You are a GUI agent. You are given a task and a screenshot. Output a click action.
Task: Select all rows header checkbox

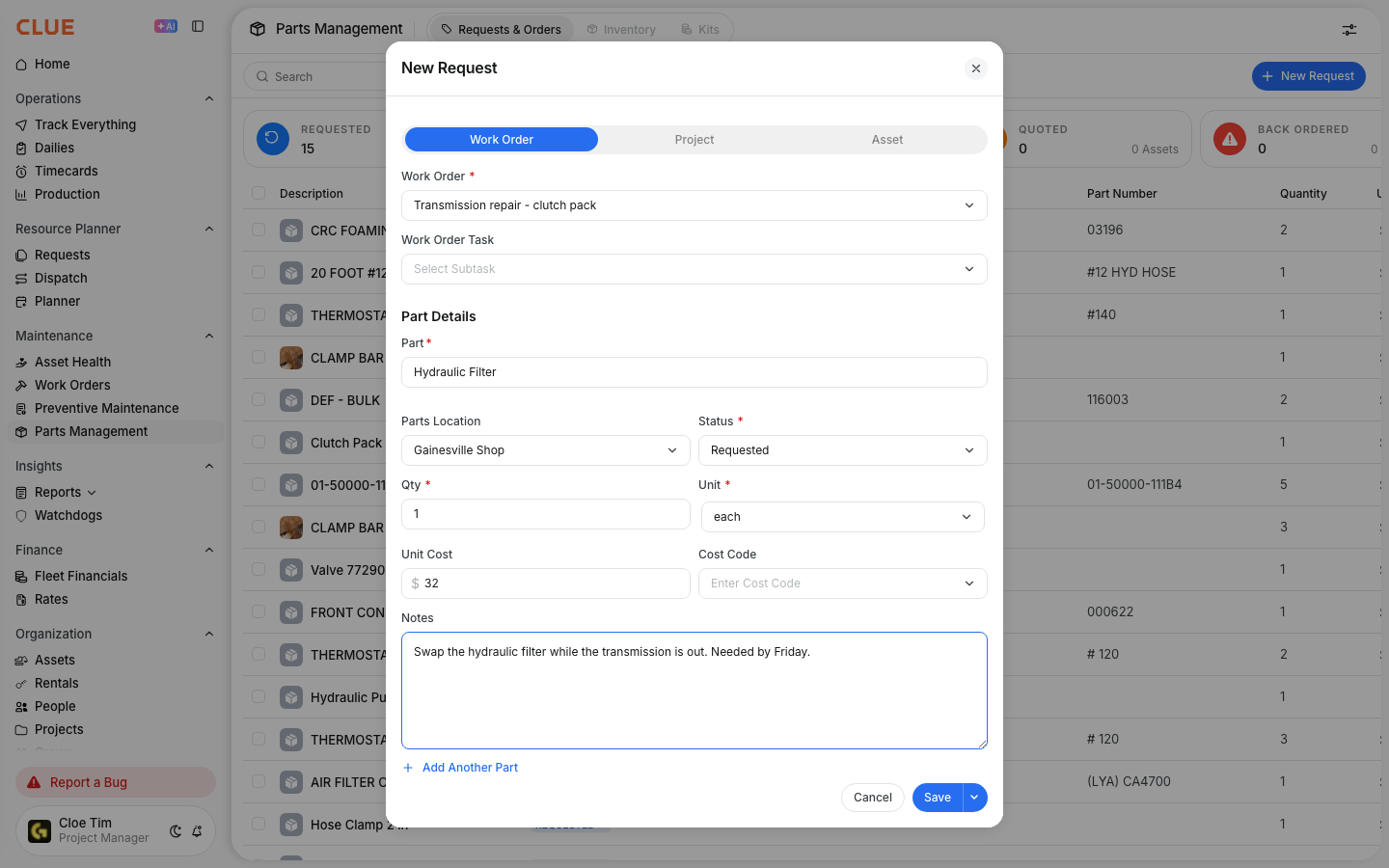pyautogui.click(x=259, y=193)
